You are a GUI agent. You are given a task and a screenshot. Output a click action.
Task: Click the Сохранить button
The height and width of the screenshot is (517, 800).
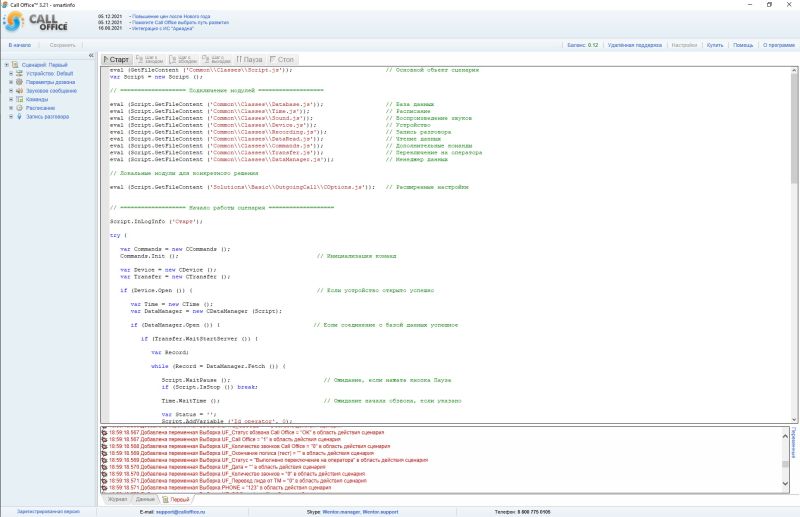pos(62,45)
